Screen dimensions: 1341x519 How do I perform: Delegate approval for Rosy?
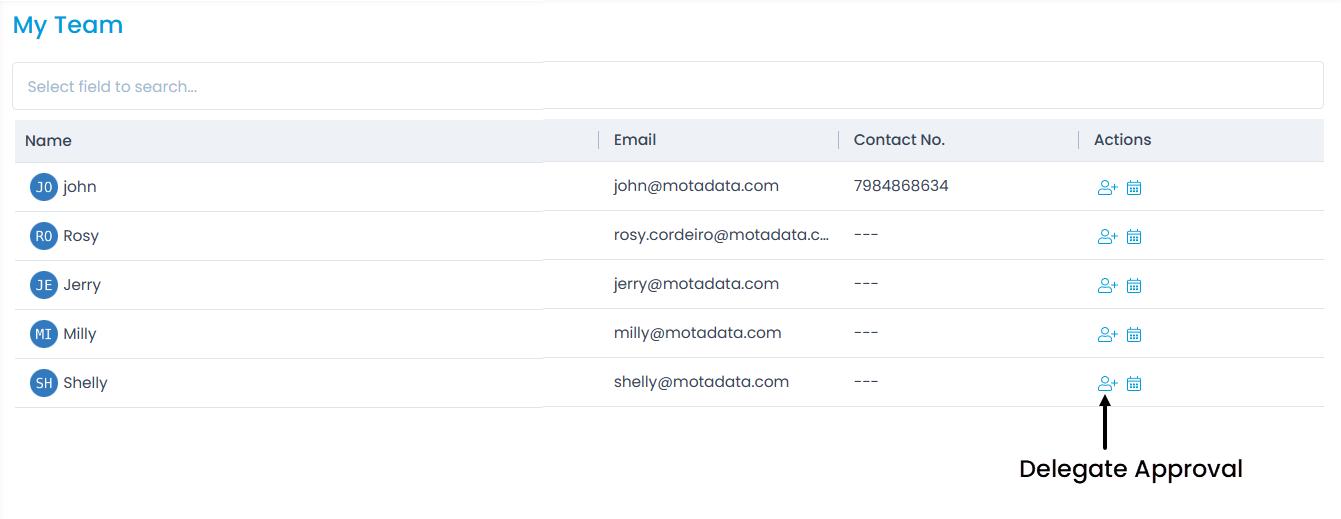click(1107, 236)
